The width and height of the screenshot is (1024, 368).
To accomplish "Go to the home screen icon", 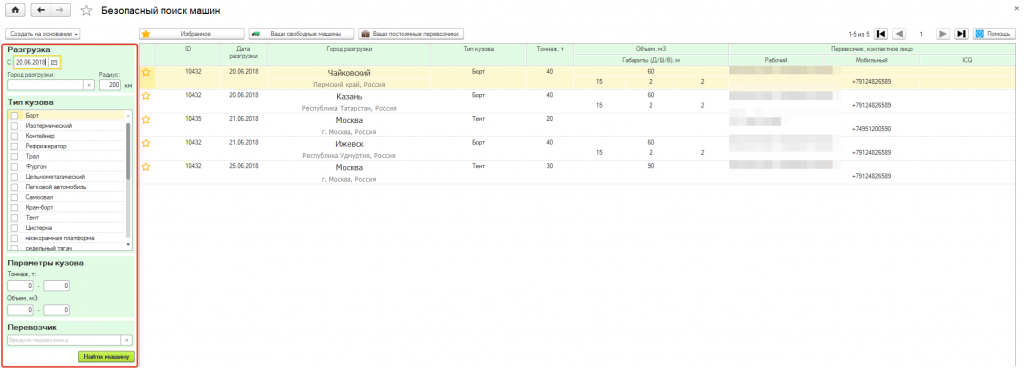I will click(15, 10).
